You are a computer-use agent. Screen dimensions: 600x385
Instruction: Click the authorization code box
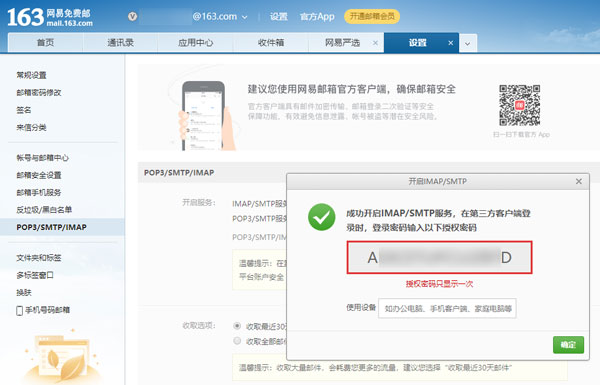pos(439,257)
